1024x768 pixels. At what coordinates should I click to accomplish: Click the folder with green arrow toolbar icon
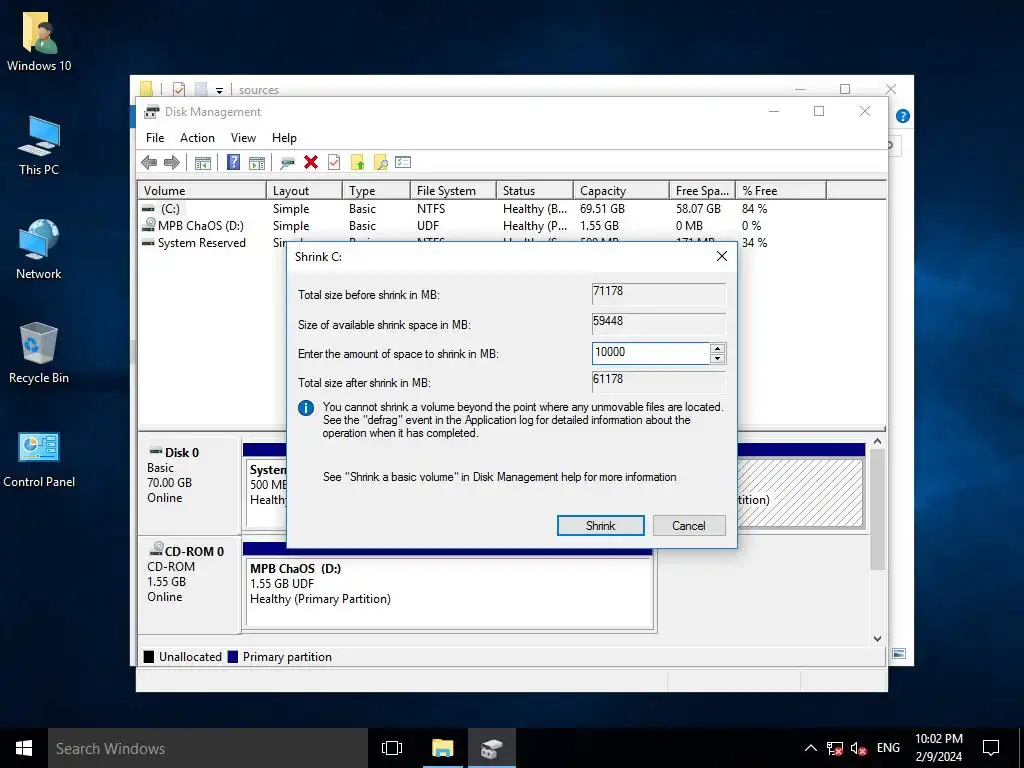(357, 162)
